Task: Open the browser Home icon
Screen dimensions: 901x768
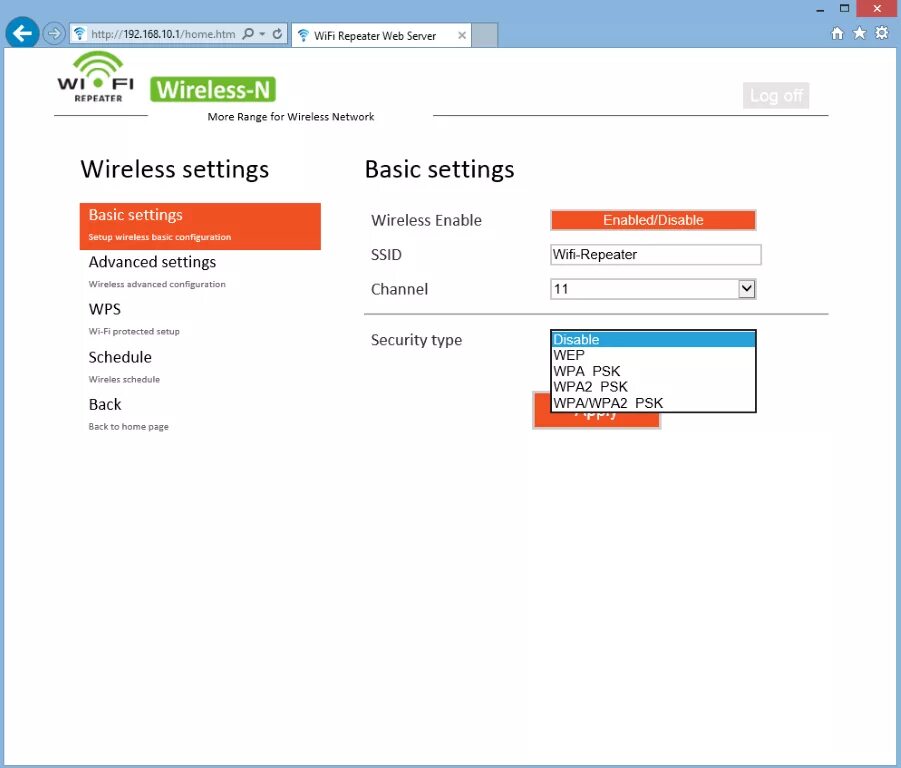Action: [x=837, y=33]
